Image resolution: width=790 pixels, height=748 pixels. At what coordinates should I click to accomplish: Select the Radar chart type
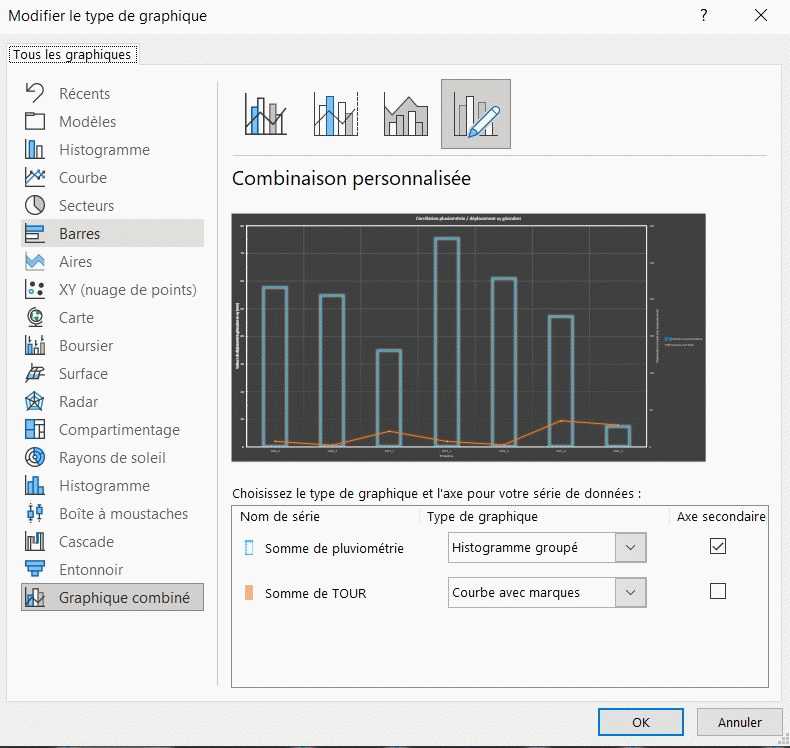[79, 401]
